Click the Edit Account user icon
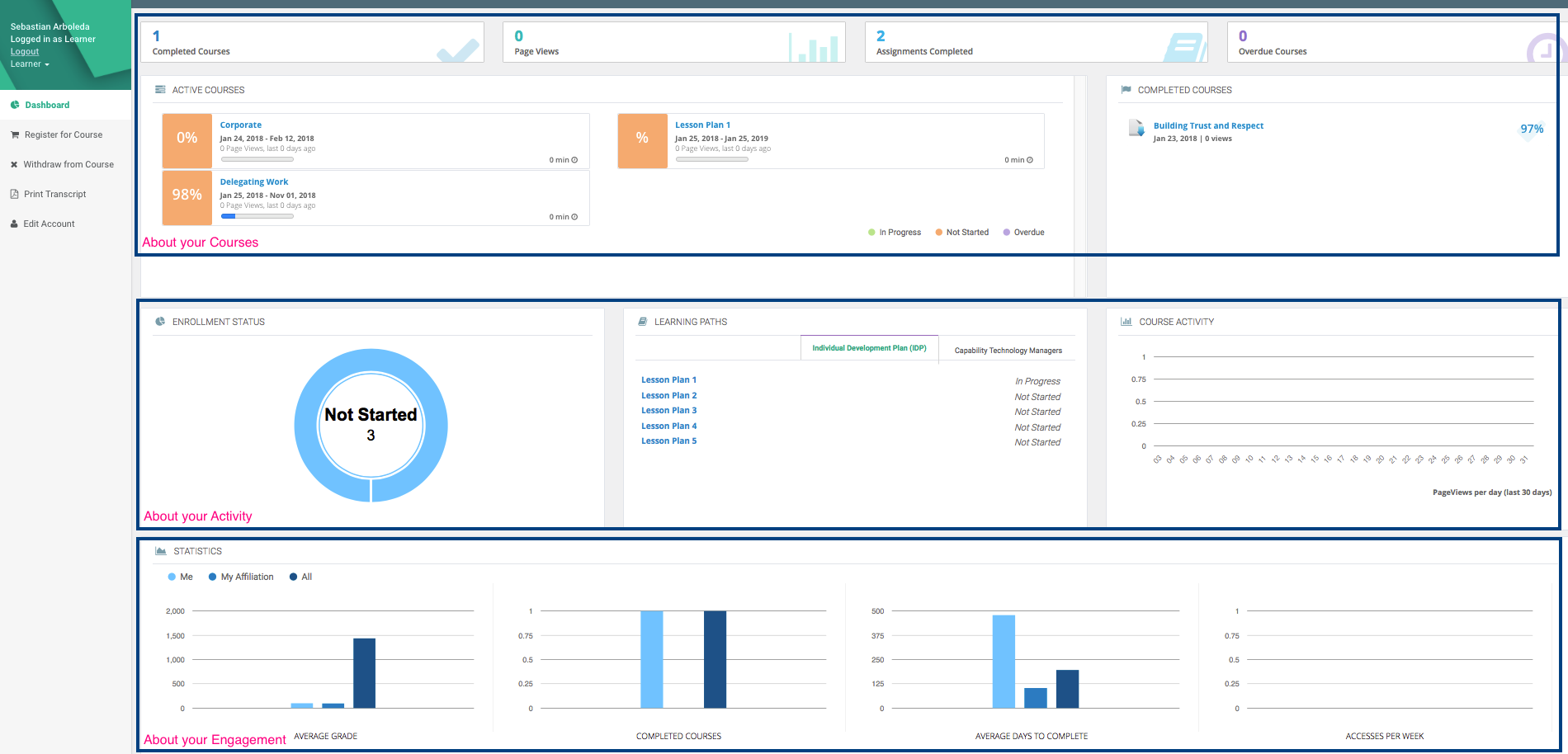1568x754 pixels. point(14,224)
